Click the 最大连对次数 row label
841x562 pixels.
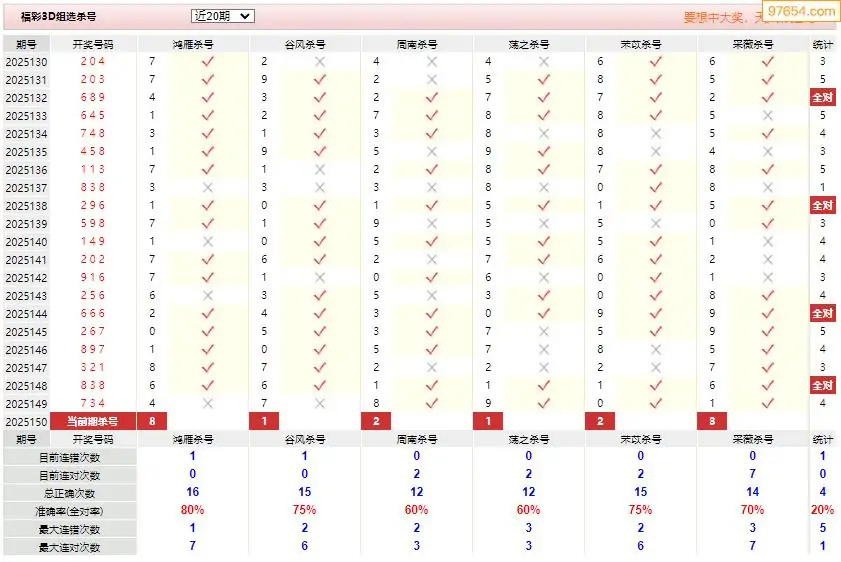tap(70, 548)
